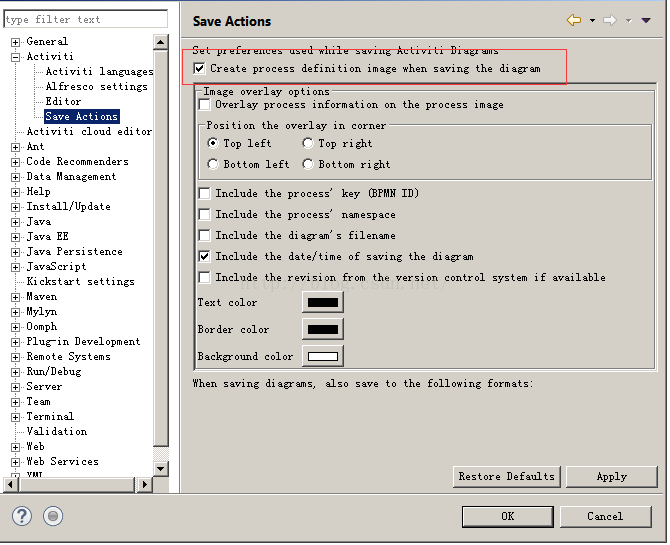Click the forward navigation arrow icon
The image size is (670, 545).
pos(610,20)
